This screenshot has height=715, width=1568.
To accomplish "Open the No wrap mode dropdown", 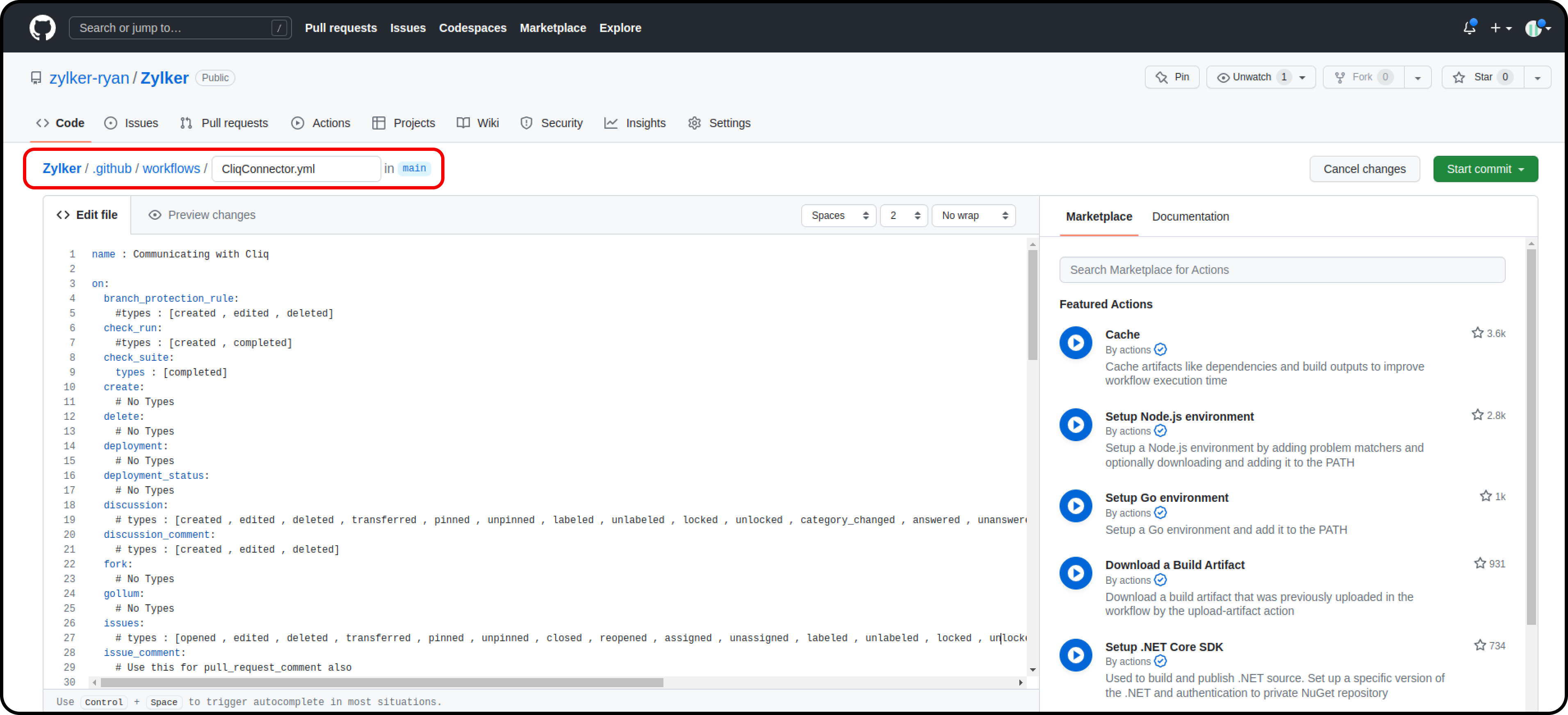I will 973,215.
